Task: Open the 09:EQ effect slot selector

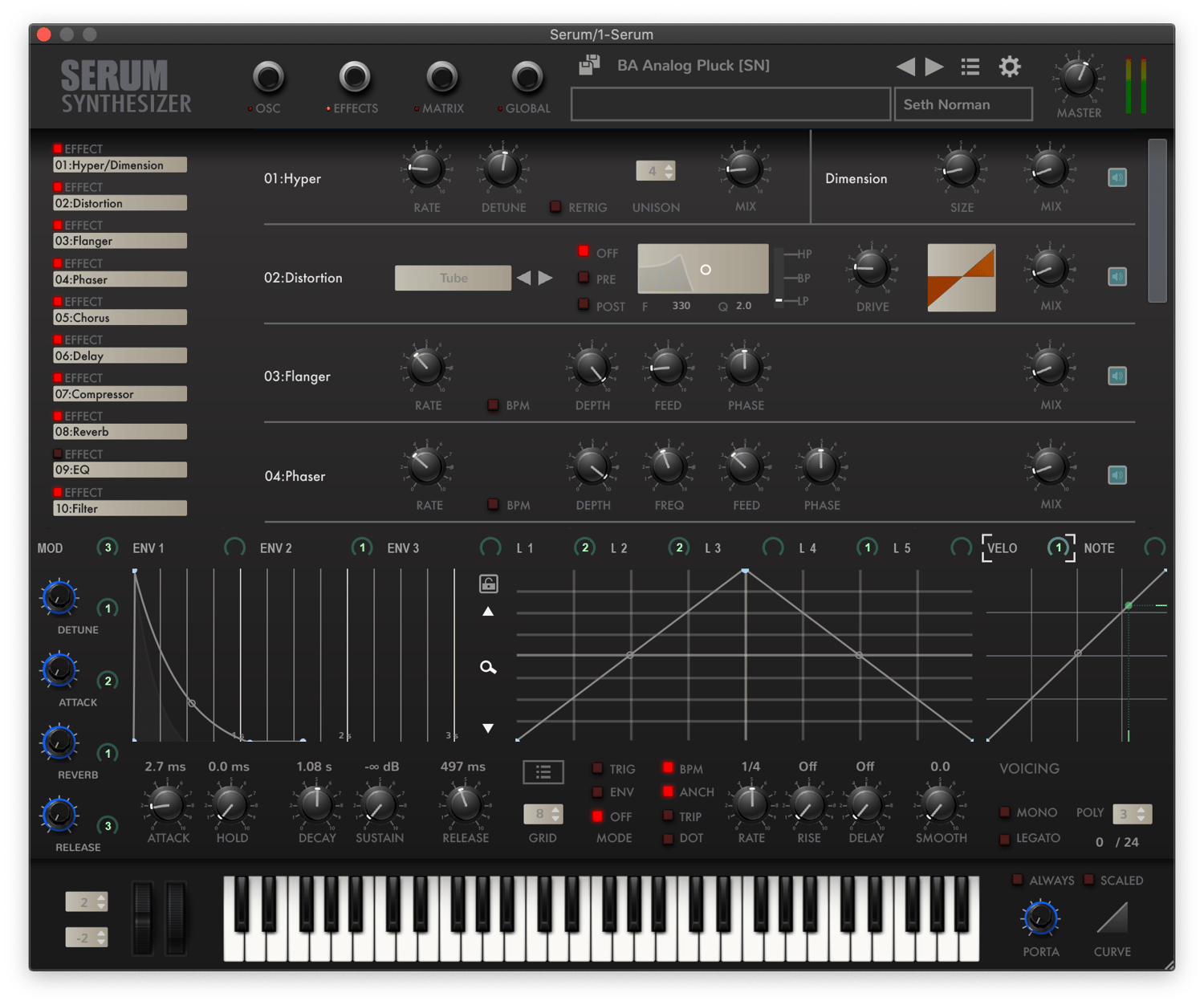Action: 120,470
